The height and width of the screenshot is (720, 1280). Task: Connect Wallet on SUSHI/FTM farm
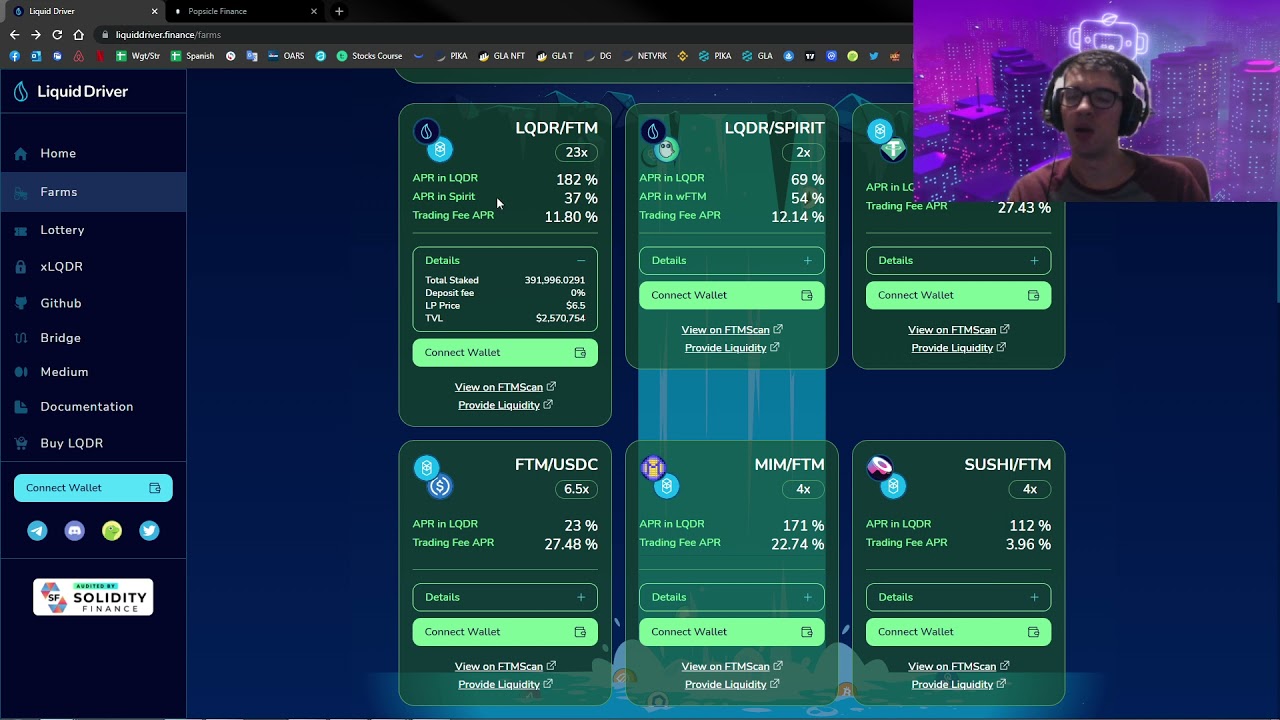tap(958, 632)
